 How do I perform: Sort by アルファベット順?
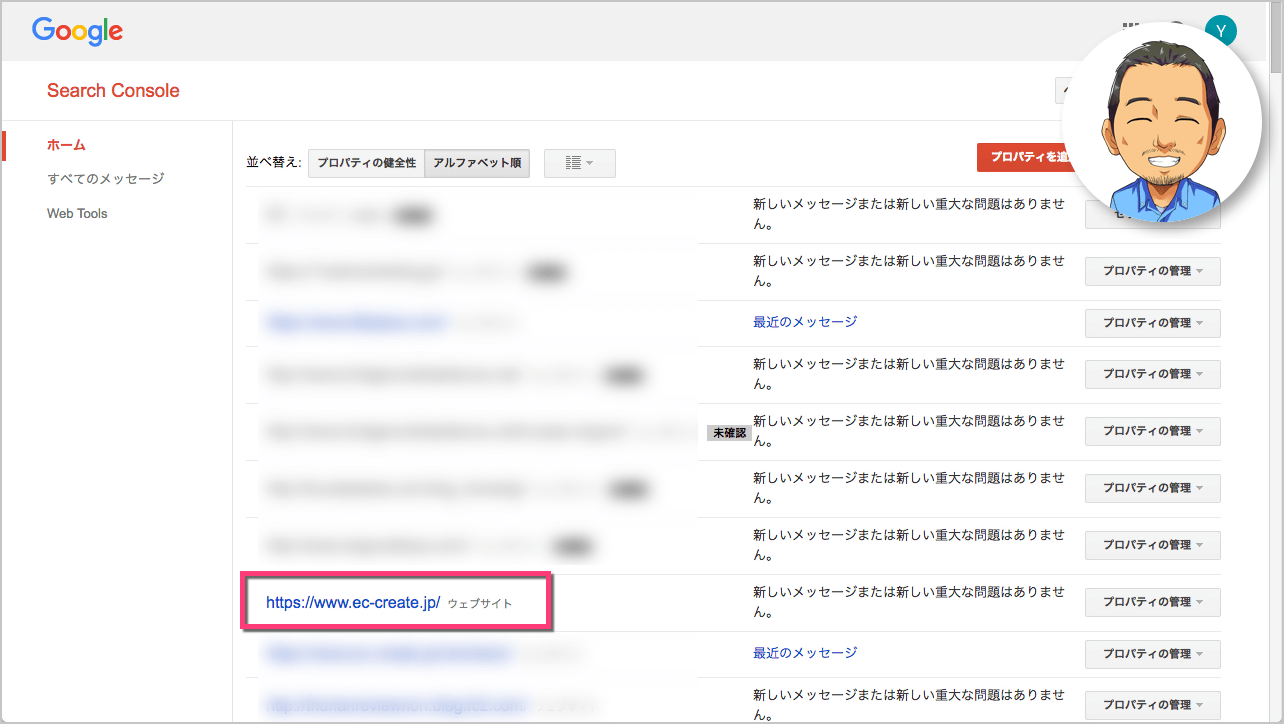tap(477, 163)
